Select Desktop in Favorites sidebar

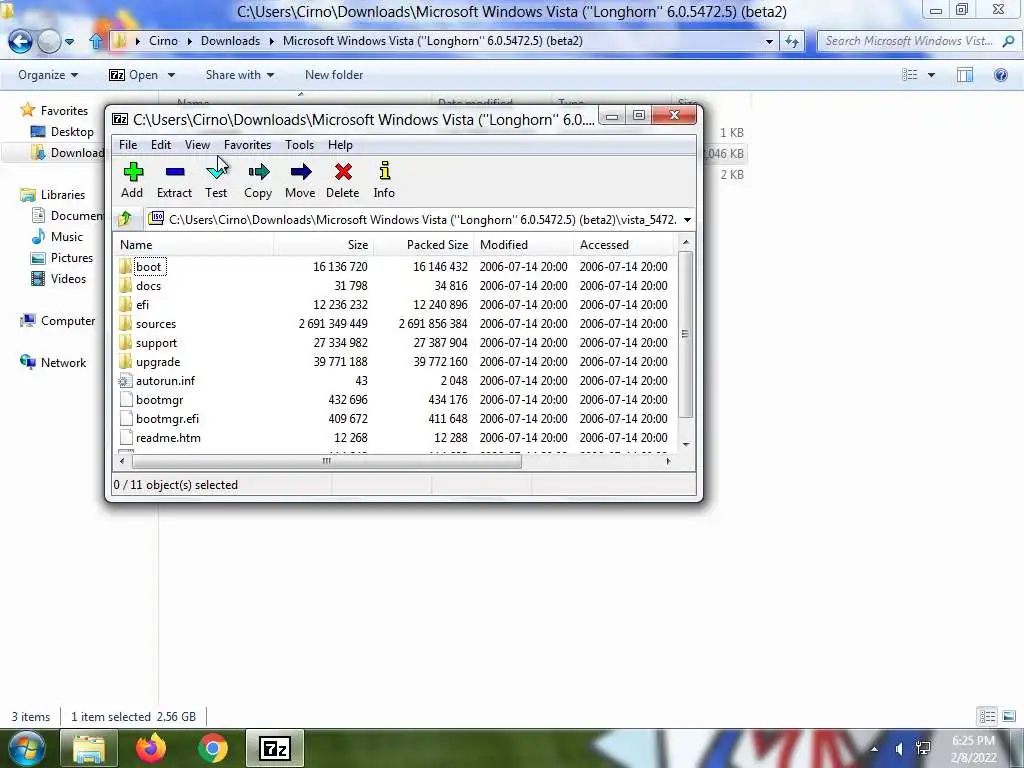click(x=63, y=132)
